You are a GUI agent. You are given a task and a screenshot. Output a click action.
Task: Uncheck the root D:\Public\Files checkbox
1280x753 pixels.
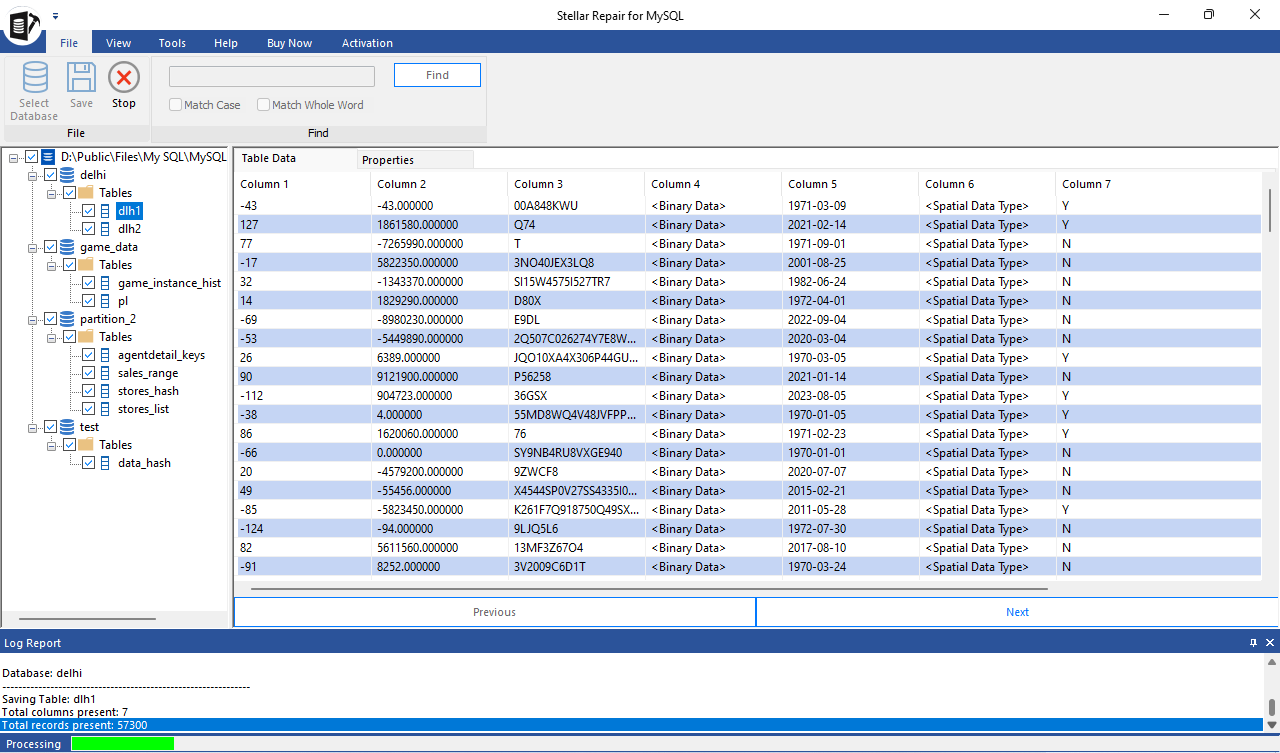(x=31, y=157)
